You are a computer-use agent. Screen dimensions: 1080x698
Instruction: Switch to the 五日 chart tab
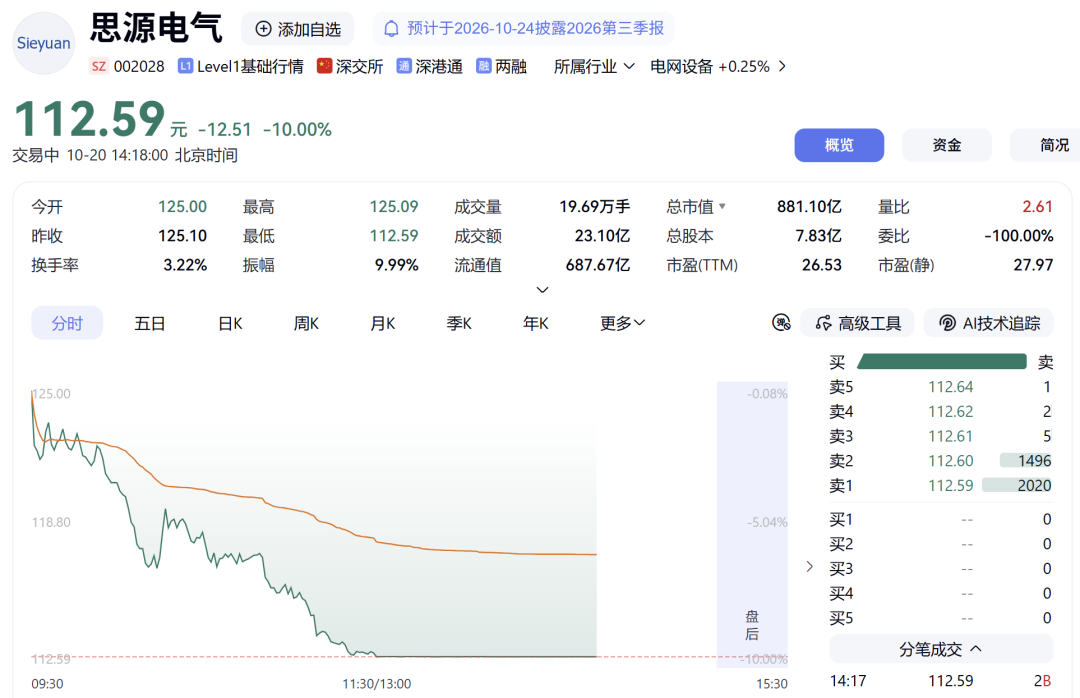pos(149,322)
